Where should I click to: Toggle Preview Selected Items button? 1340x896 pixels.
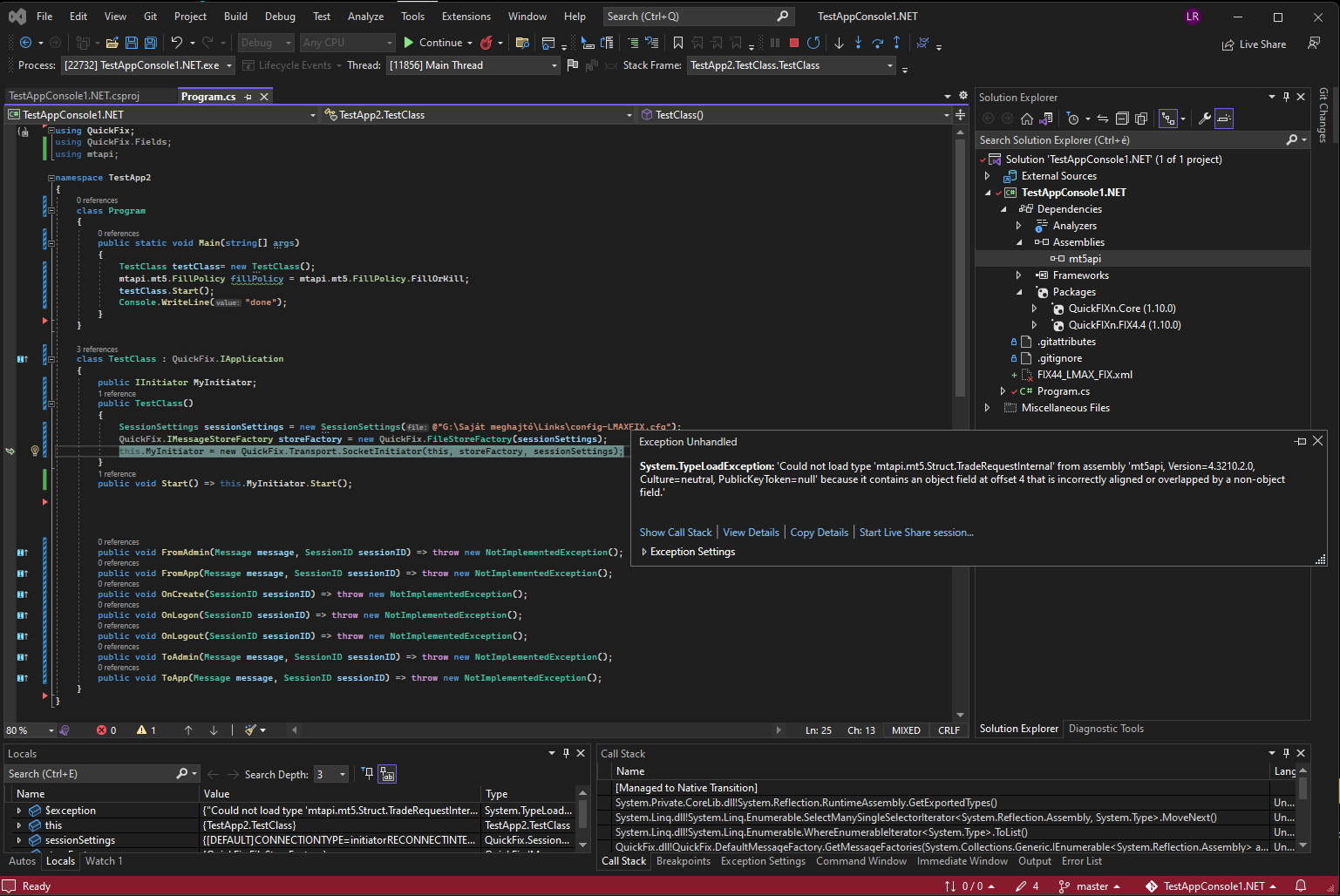point(1224,119)
